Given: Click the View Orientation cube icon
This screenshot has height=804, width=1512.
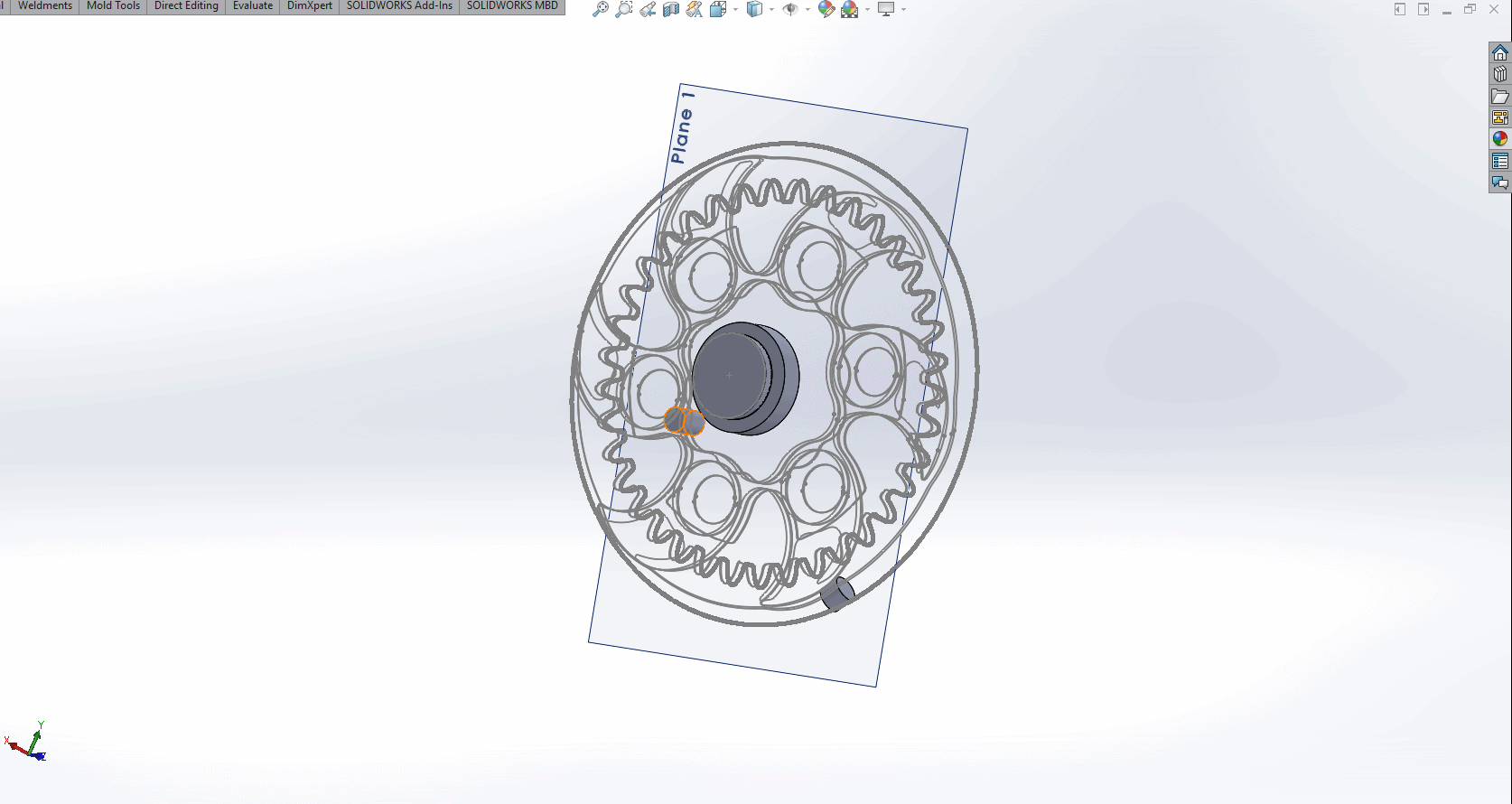Looking at the screenshot, I should click(718, 9).
